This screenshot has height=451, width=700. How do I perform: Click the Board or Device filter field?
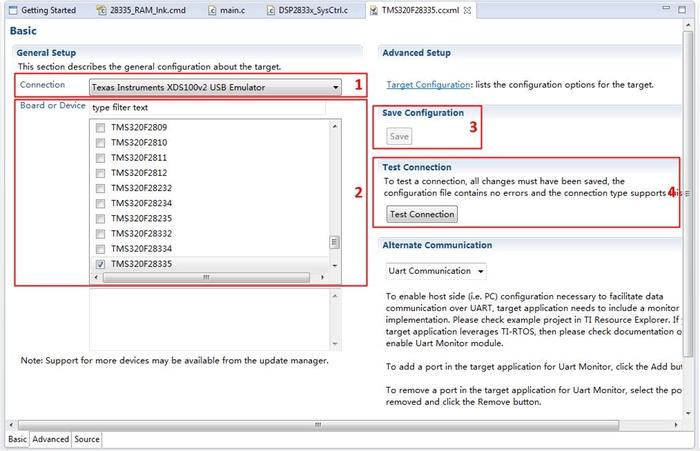coord(208,108)
